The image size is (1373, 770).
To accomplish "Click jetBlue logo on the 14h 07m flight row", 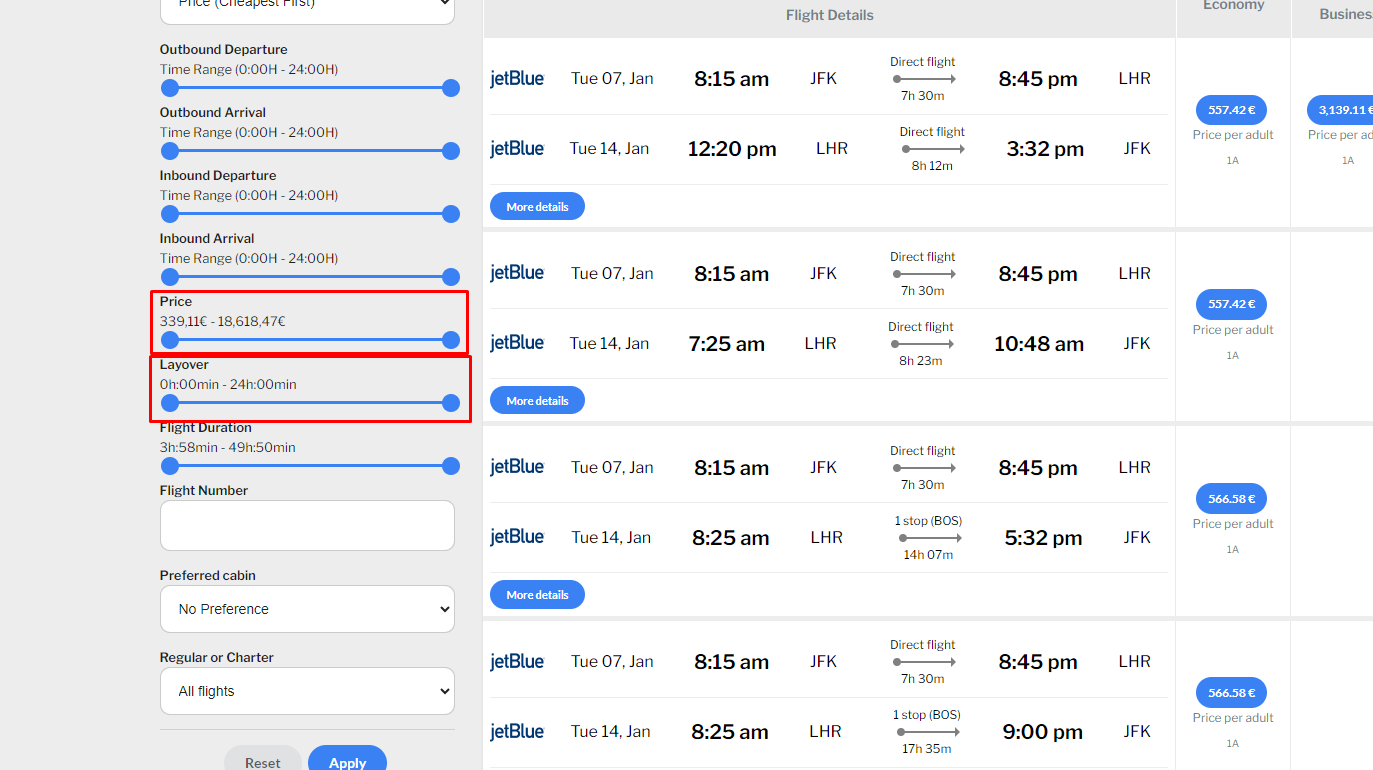I will [517, 536].
